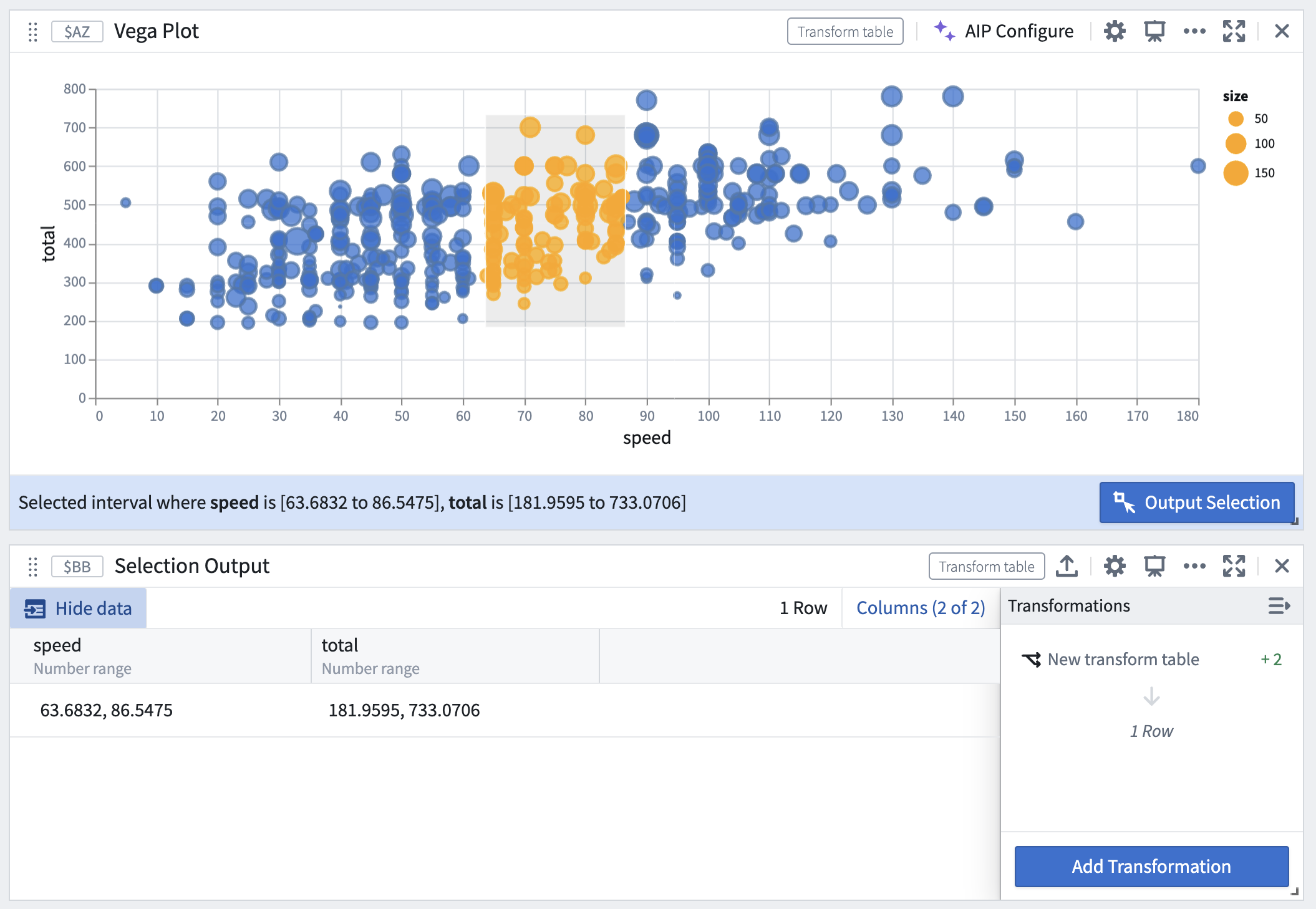Click the size 150 legend circle
1316x909 pixels.
pyautogui.click(x=1236, y=173)
